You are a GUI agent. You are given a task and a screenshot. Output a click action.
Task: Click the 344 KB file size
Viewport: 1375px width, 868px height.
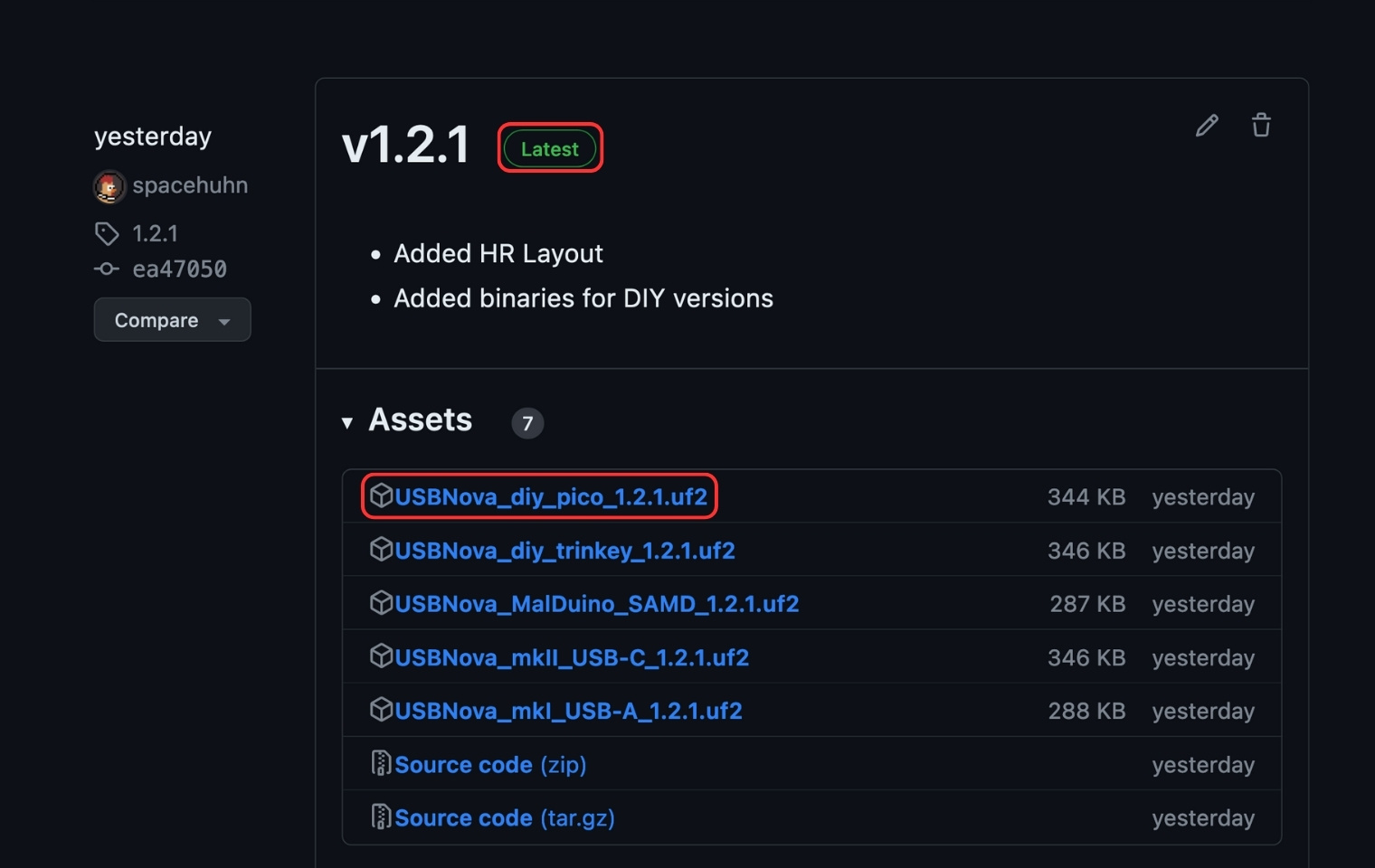point(1086,496)
